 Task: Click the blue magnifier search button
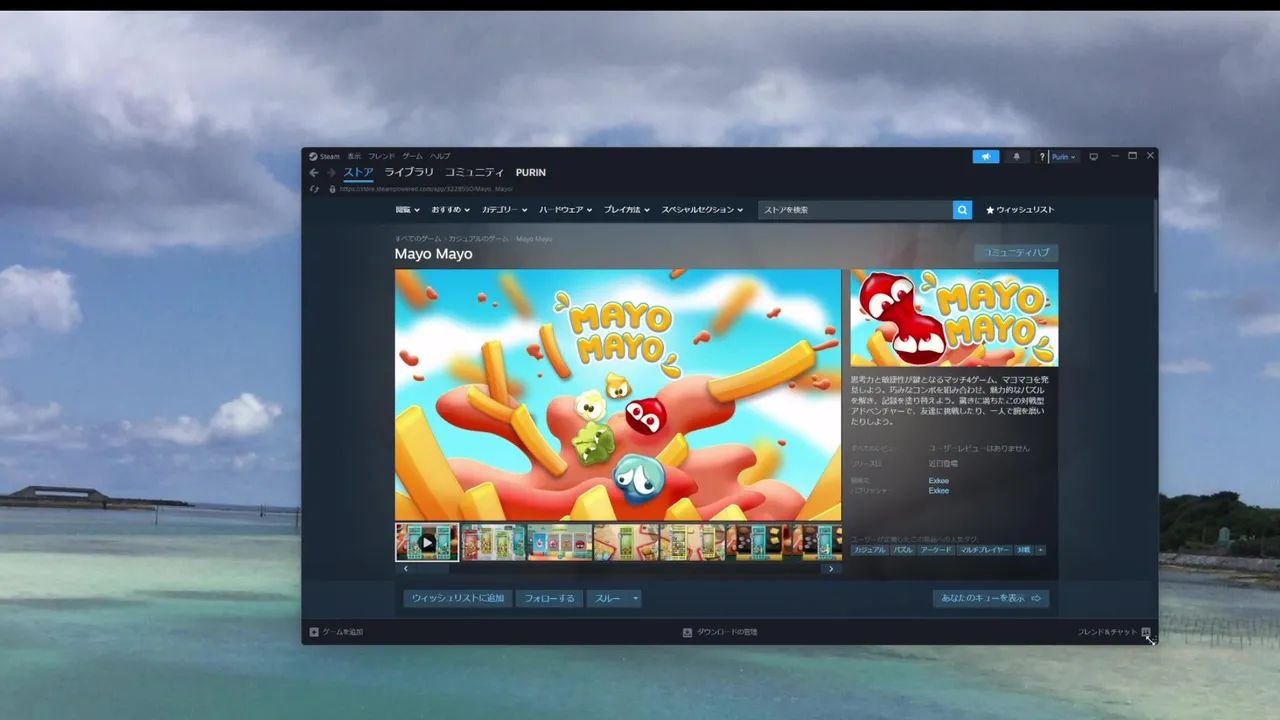(962, 210)
